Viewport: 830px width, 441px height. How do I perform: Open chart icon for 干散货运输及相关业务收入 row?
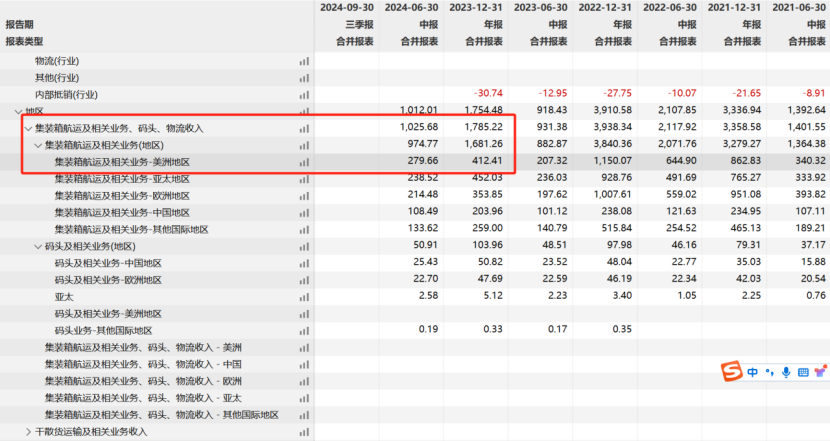click(x=304, y=432)
